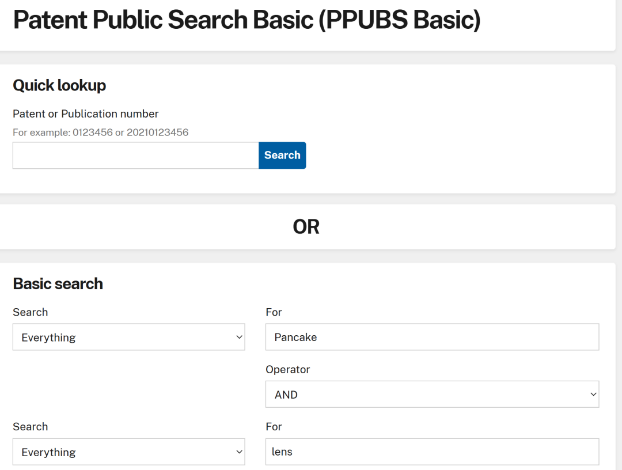Click the 'For' label above the lens field
Viewport: 622px width, 470px height.
coord(273,426)
